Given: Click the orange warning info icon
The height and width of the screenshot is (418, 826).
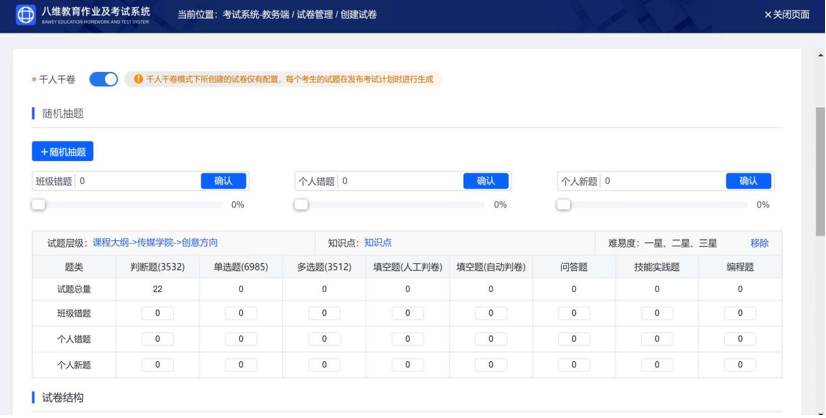Looking at the screenshot, I should pos(138,79).
